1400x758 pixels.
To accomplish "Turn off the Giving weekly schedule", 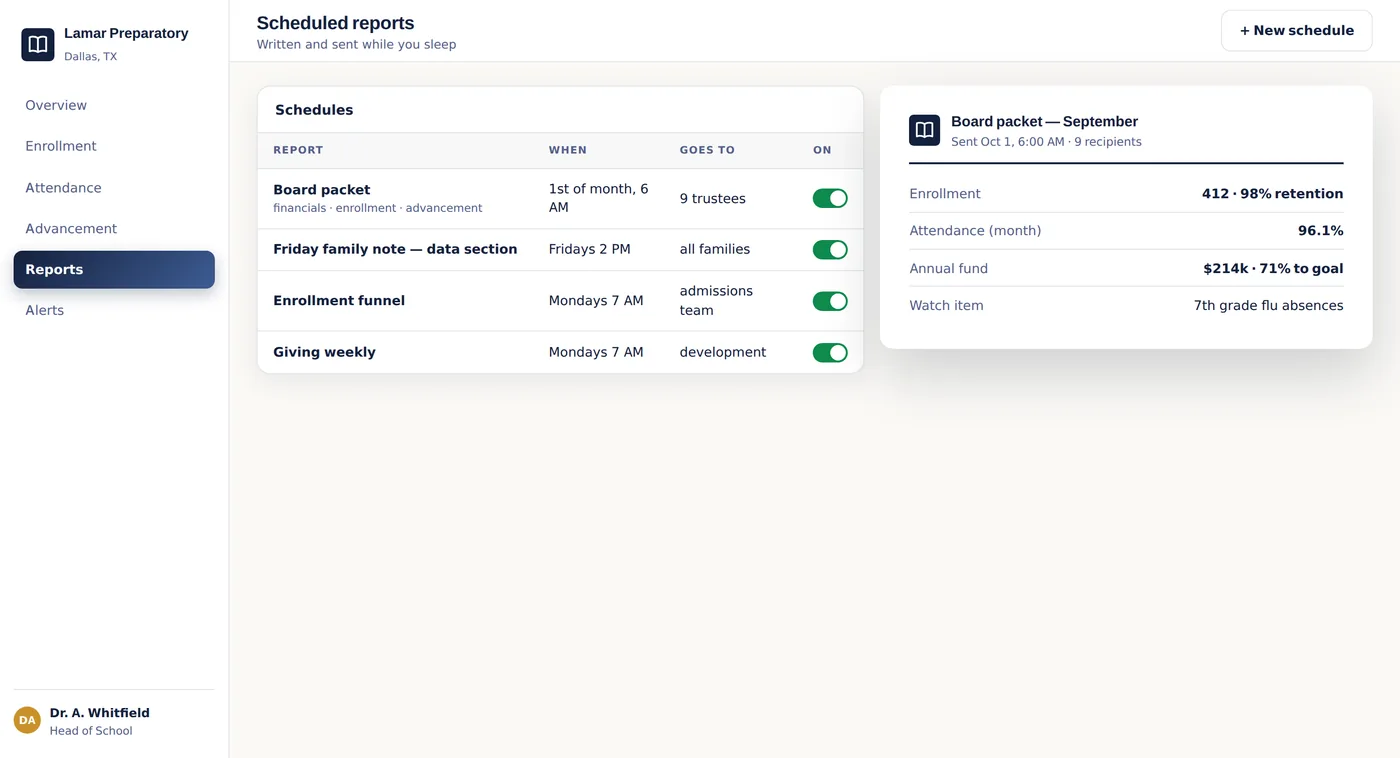I will pyautogui.click(x=830, y=352).
